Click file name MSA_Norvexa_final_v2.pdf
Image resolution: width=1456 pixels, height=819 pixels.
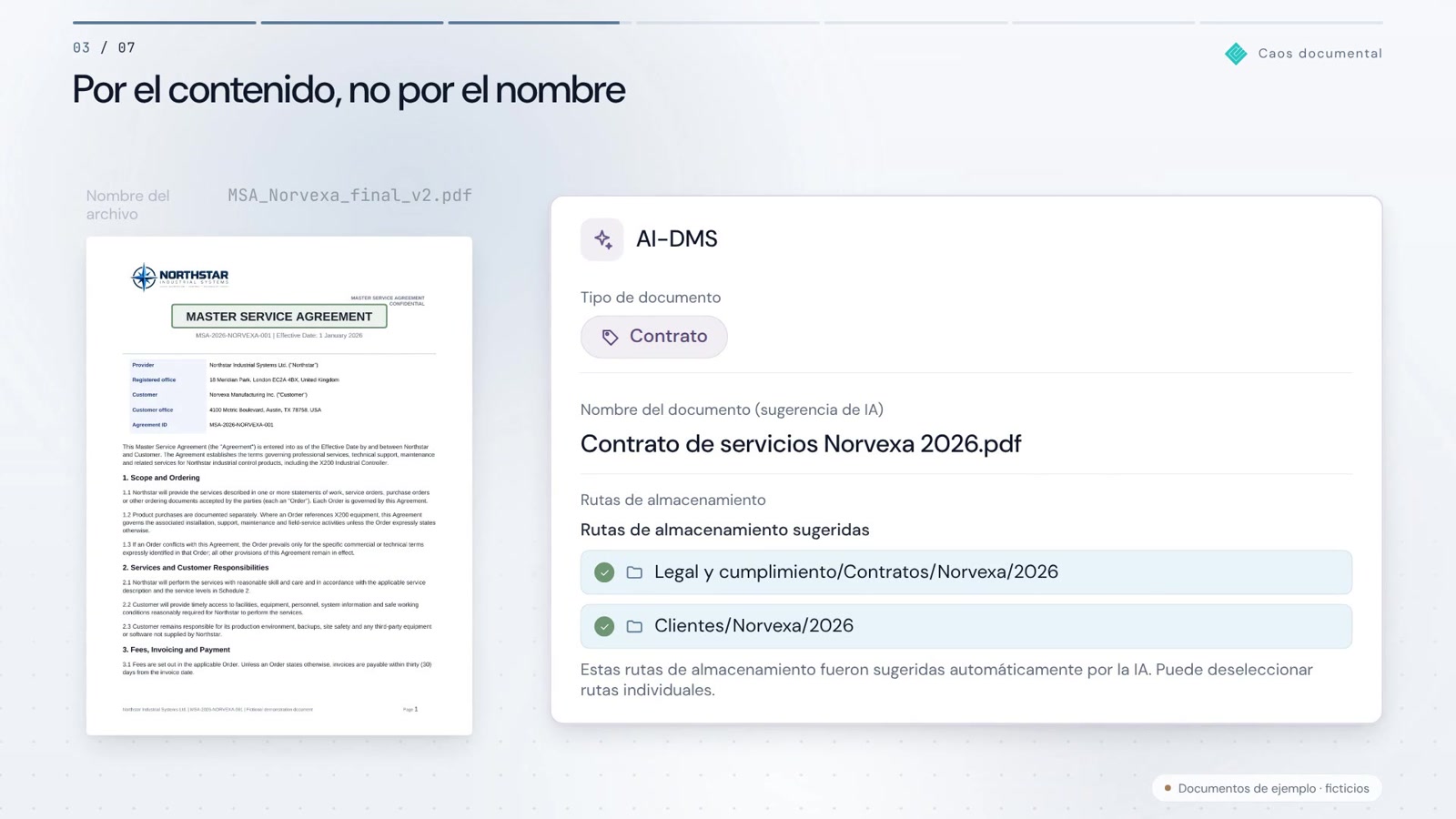click(350, 195)
